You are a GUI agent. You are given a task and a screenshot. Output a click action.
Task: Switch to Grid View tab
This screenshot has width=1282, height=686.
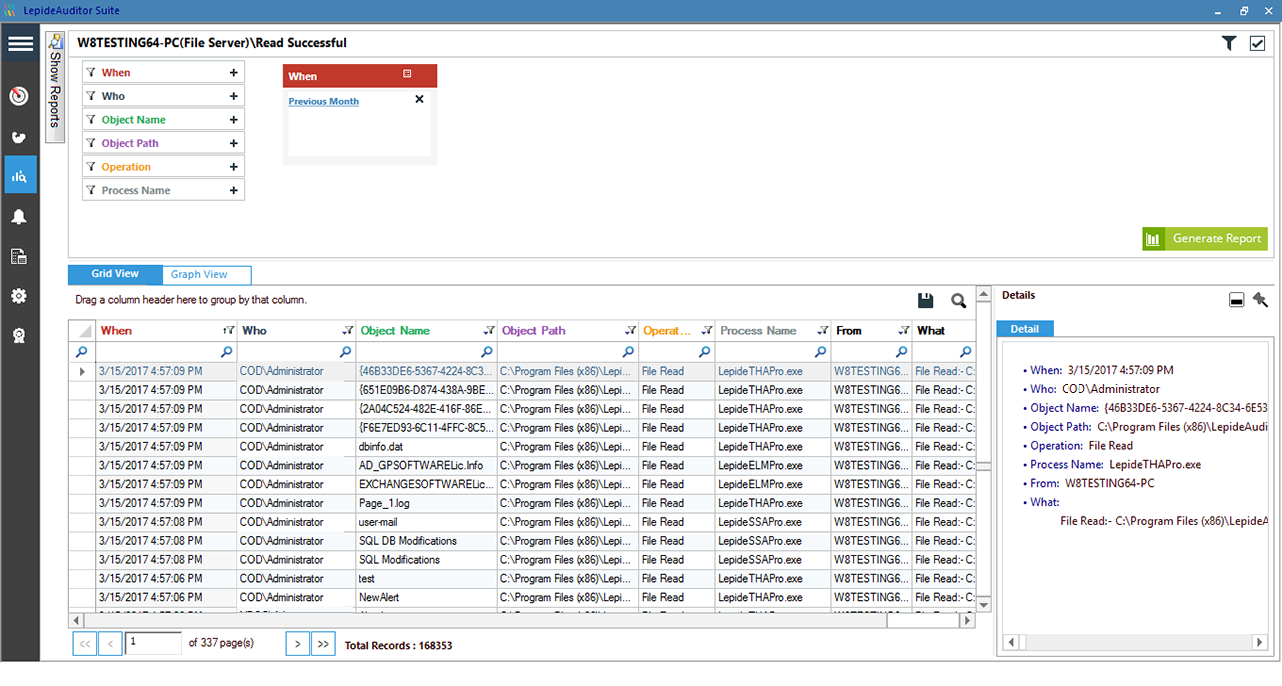pyautogui.click(x=115, y=274)
